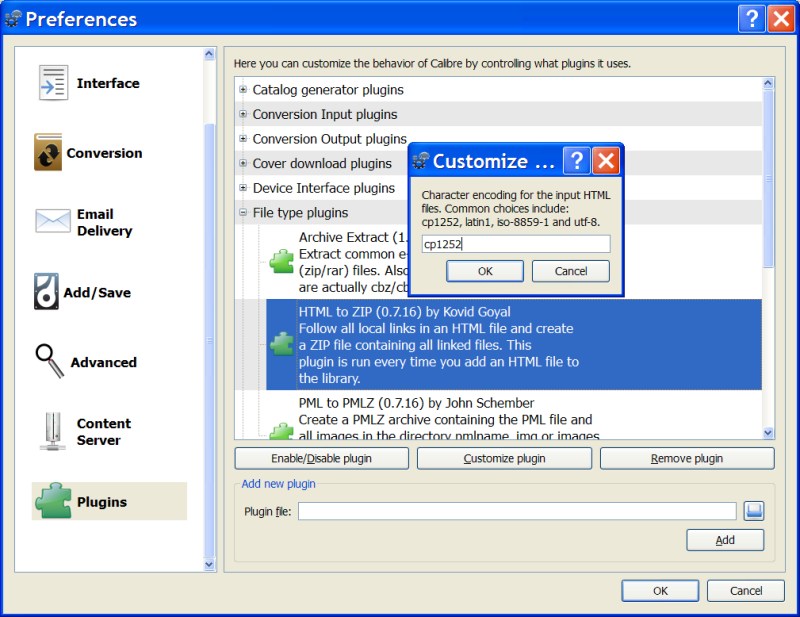Close the Customize dialog with red X
Screen dimensions: 800x617
coord(606,160)
